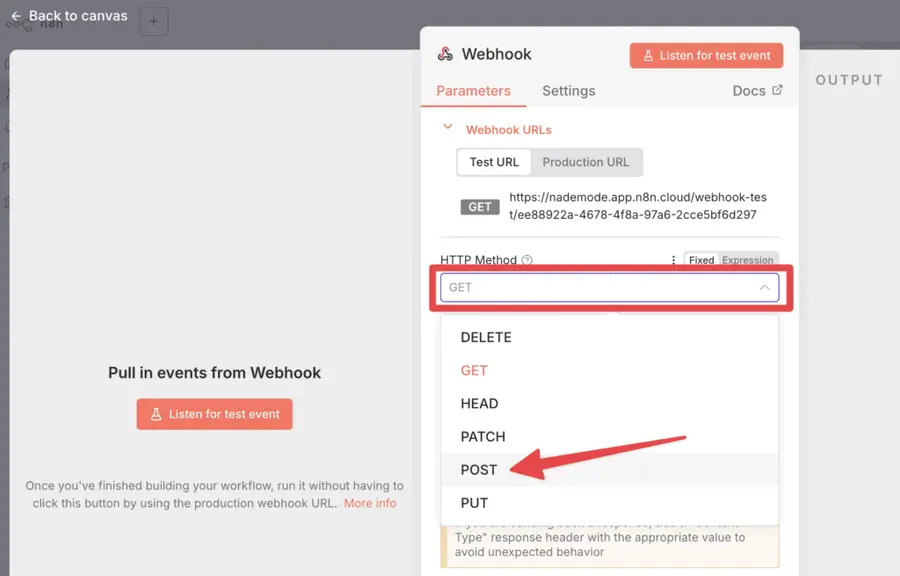Switch to the Production URL option
900x576 pixels.
(585, 162)
